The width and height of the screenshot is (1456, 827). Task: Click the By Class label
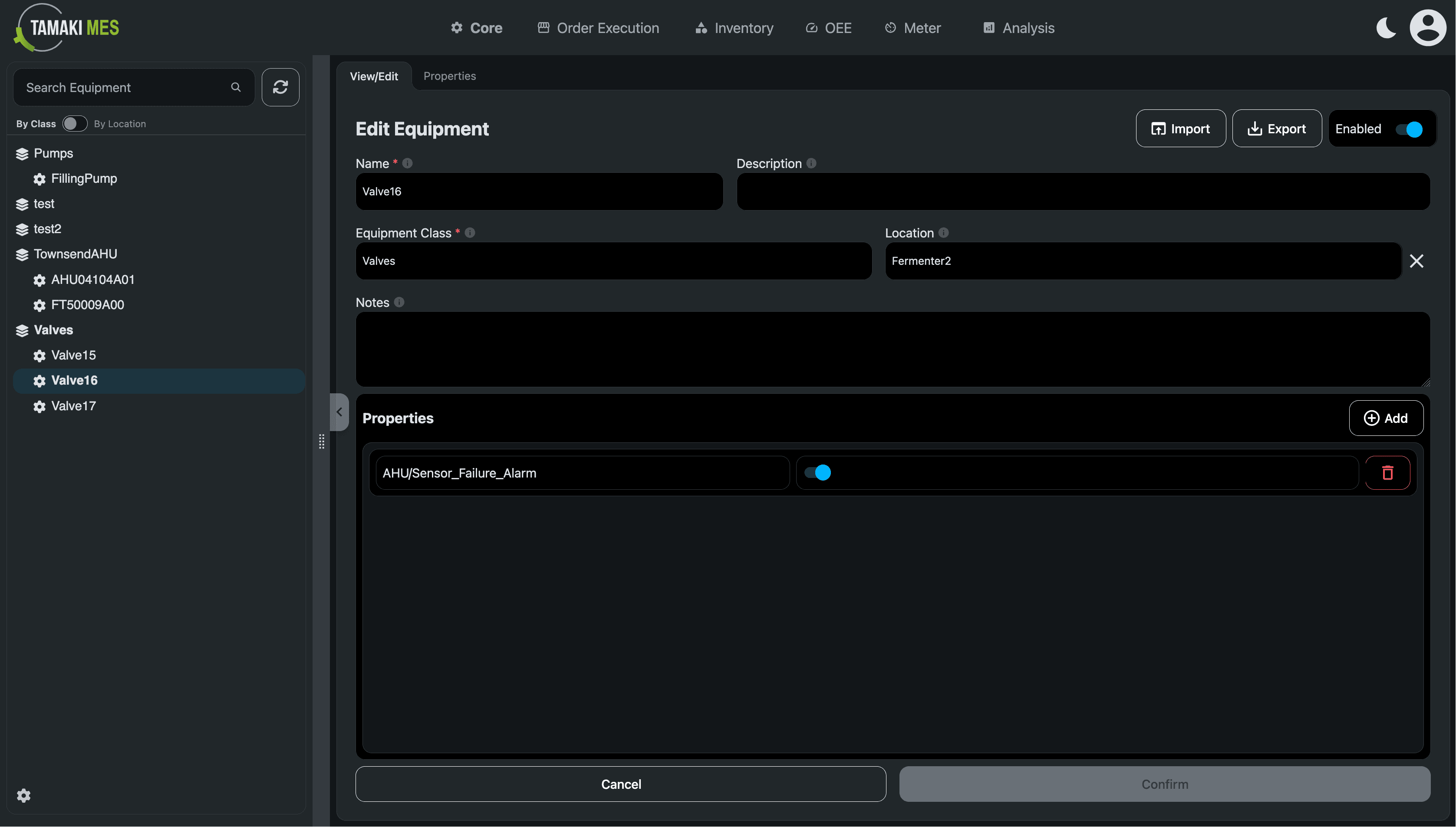(x=36, y=124)
